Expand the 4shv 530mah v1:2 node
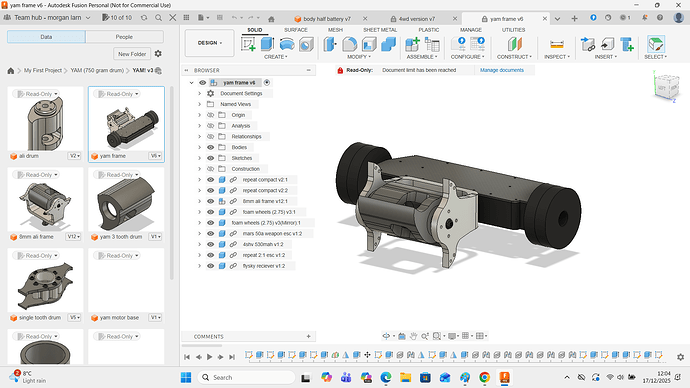Image resolution: width=690 pixels, height=388 pixels. tap(199, 244)
